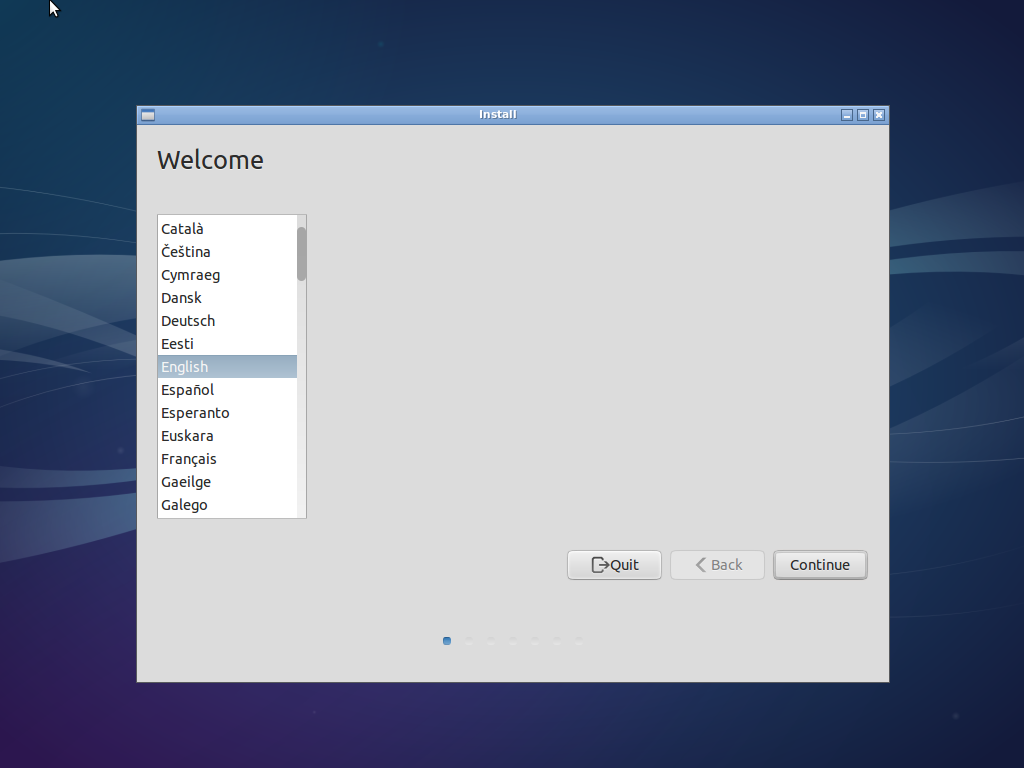Close the Install window
This screenshot has height=768, width=1024.
point(879,115)
